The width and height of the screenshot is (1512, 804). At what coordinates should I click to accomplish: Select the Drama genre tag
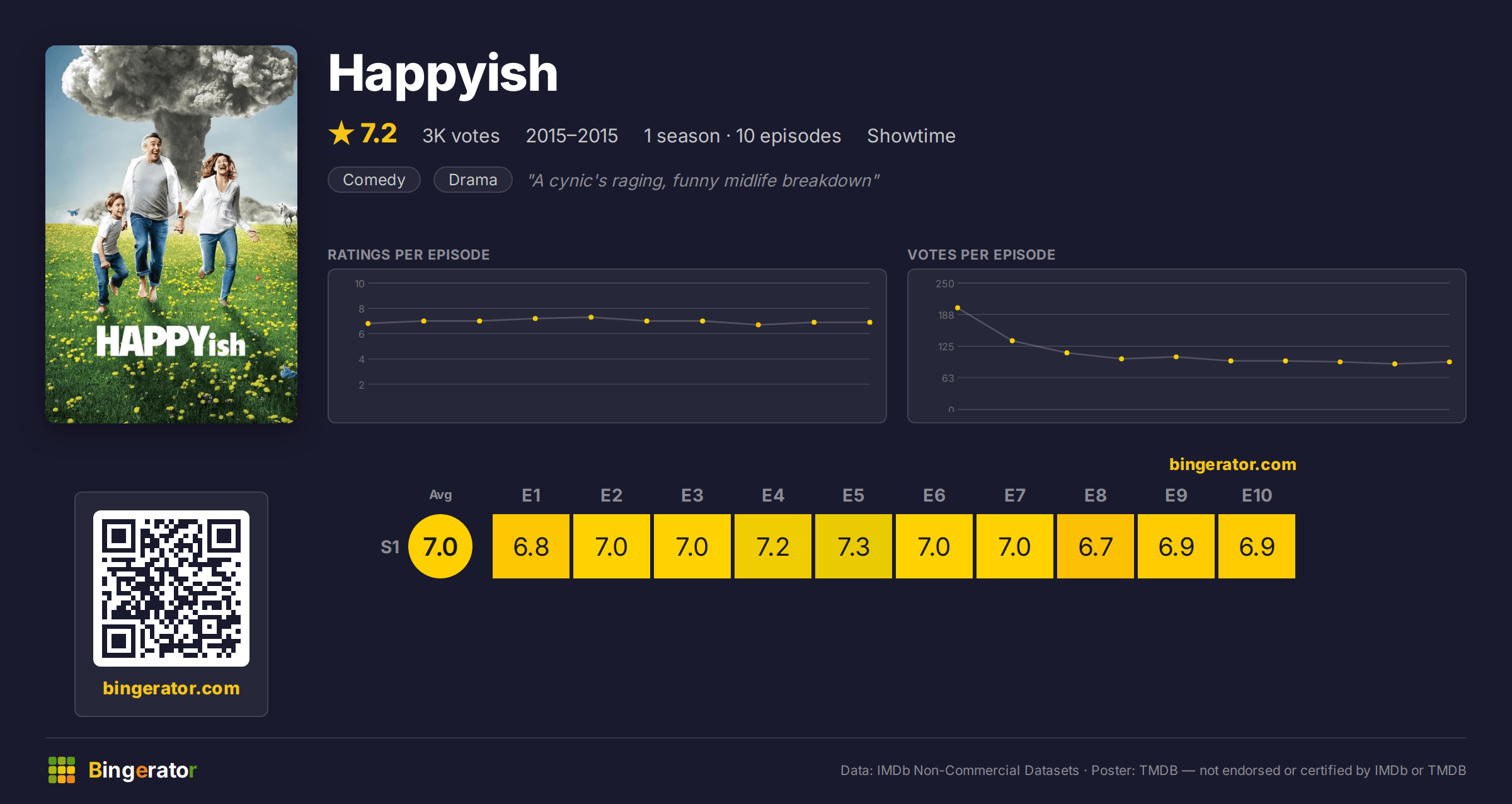[473, 180]
